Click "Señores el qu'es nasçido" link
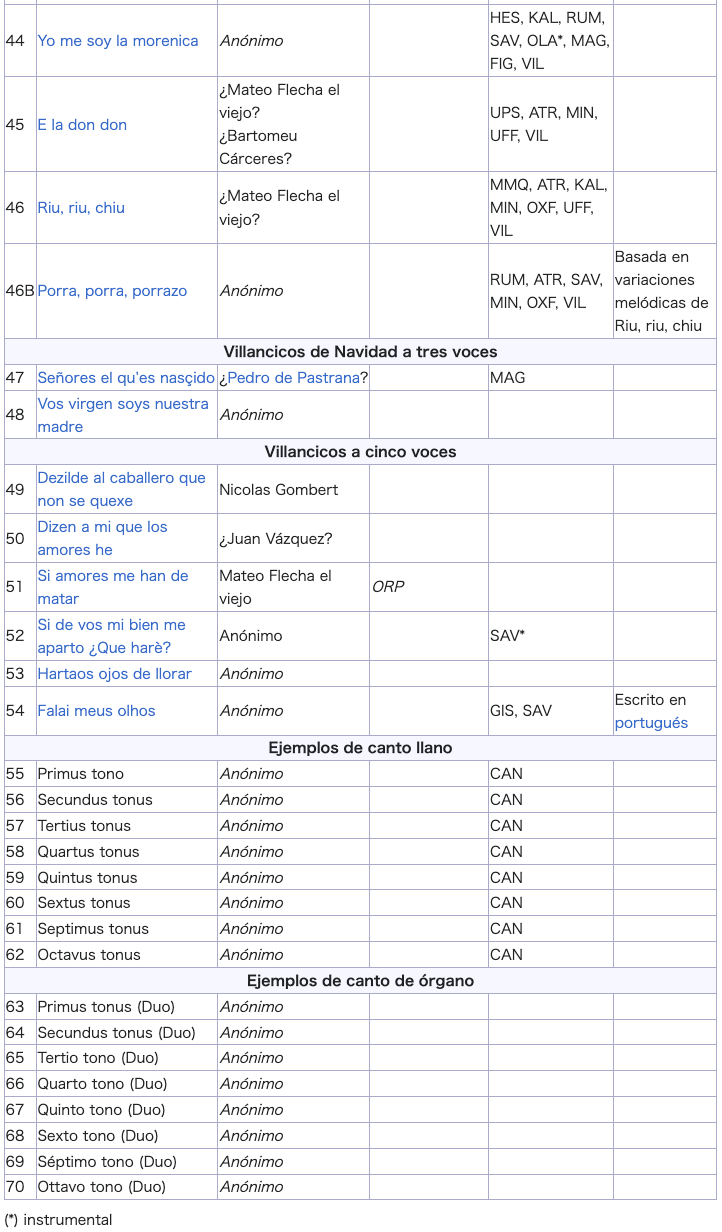Viewport: 722px width, 1232px height. pyautogui.click(x=126, y=378)
